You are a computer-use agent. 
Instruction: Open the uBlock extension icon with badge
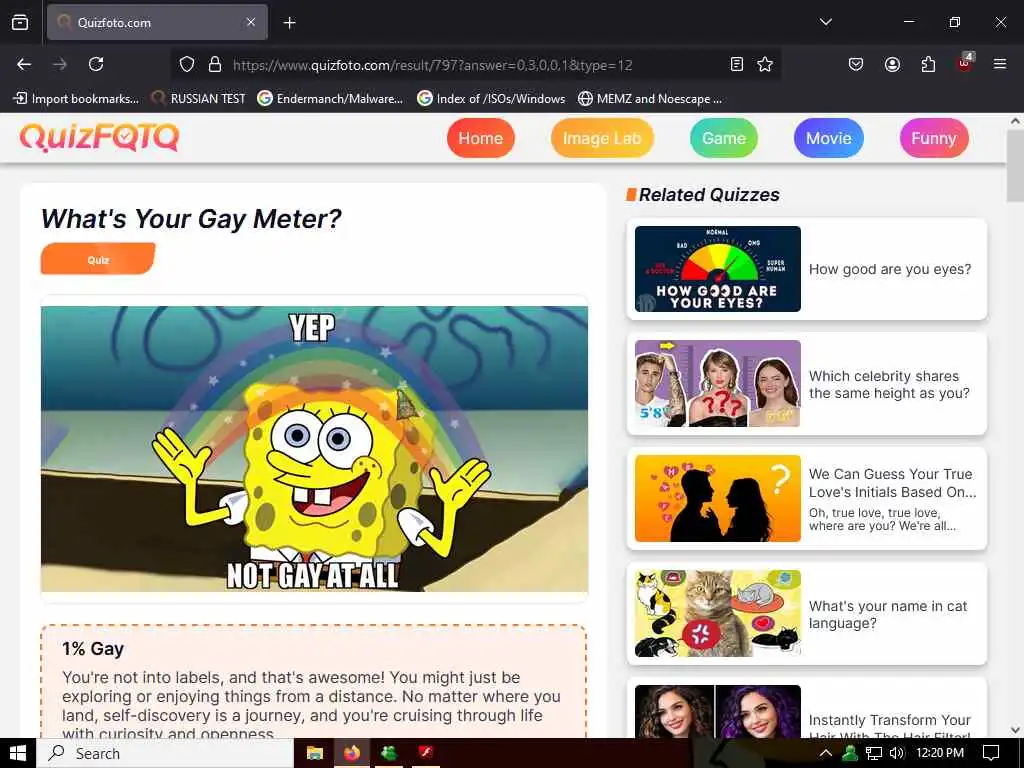[x=965, y=63]
